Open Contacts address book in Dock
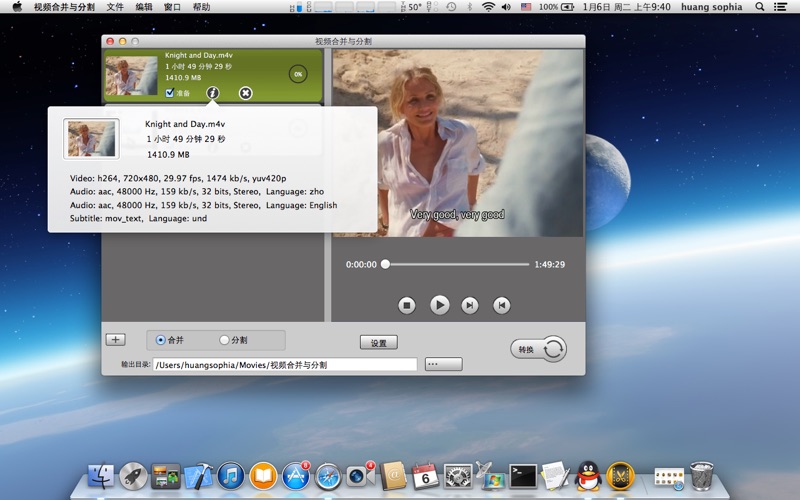800x500 pixels. coord(393,477)
